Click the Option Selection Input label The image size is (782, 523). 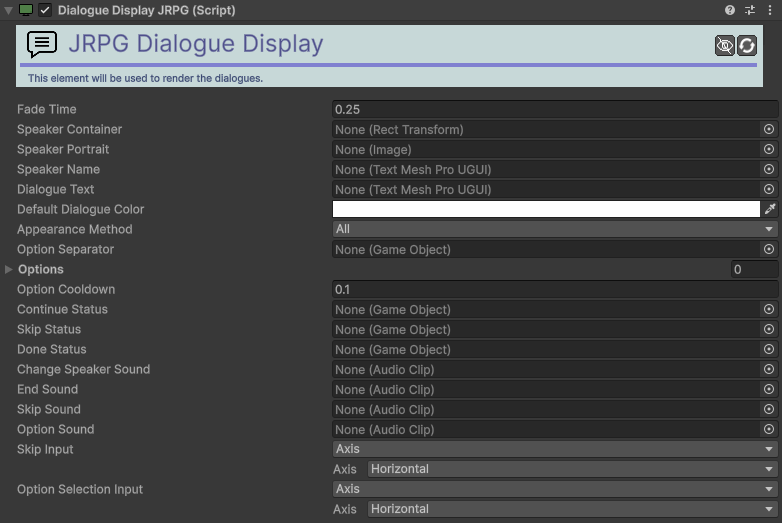point(80,489)
